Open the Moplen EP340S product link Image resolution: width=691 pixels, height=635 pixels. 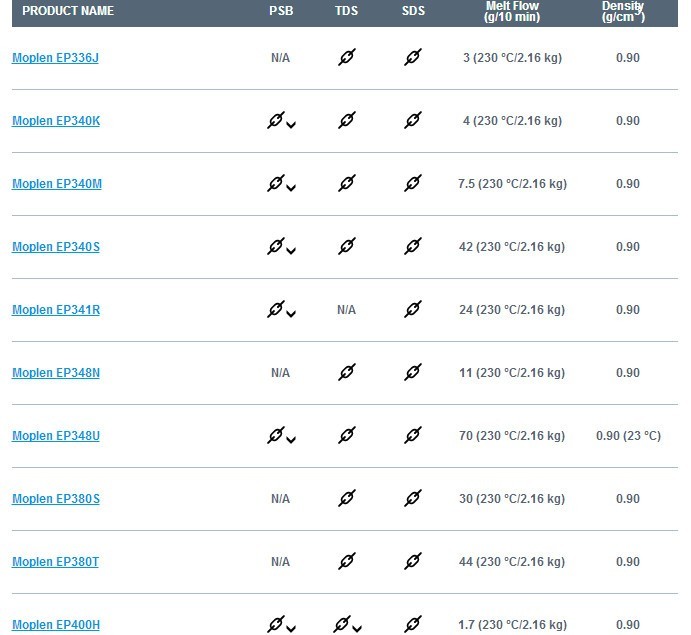56,247
